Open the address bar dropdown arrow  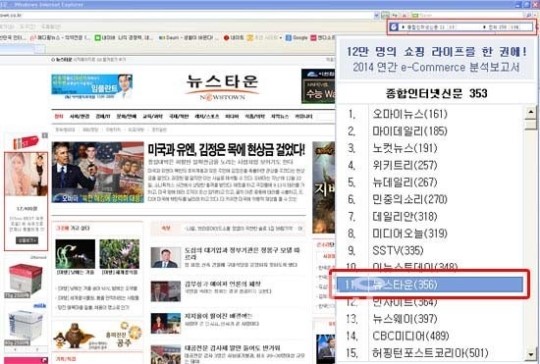coord(376,15)
